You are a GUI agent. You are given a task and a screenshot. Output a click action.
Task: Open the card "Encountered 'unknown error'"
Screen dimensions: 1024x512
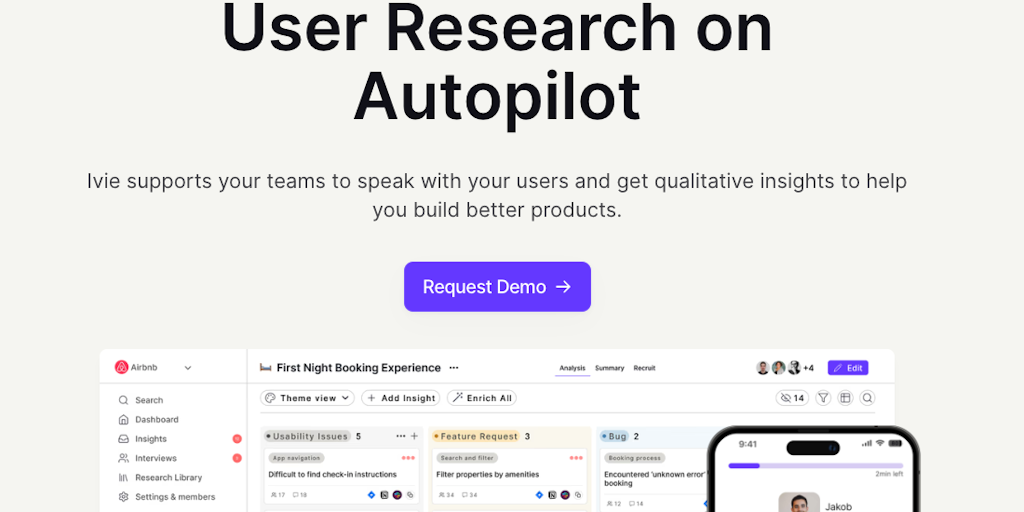pos(655,479)
